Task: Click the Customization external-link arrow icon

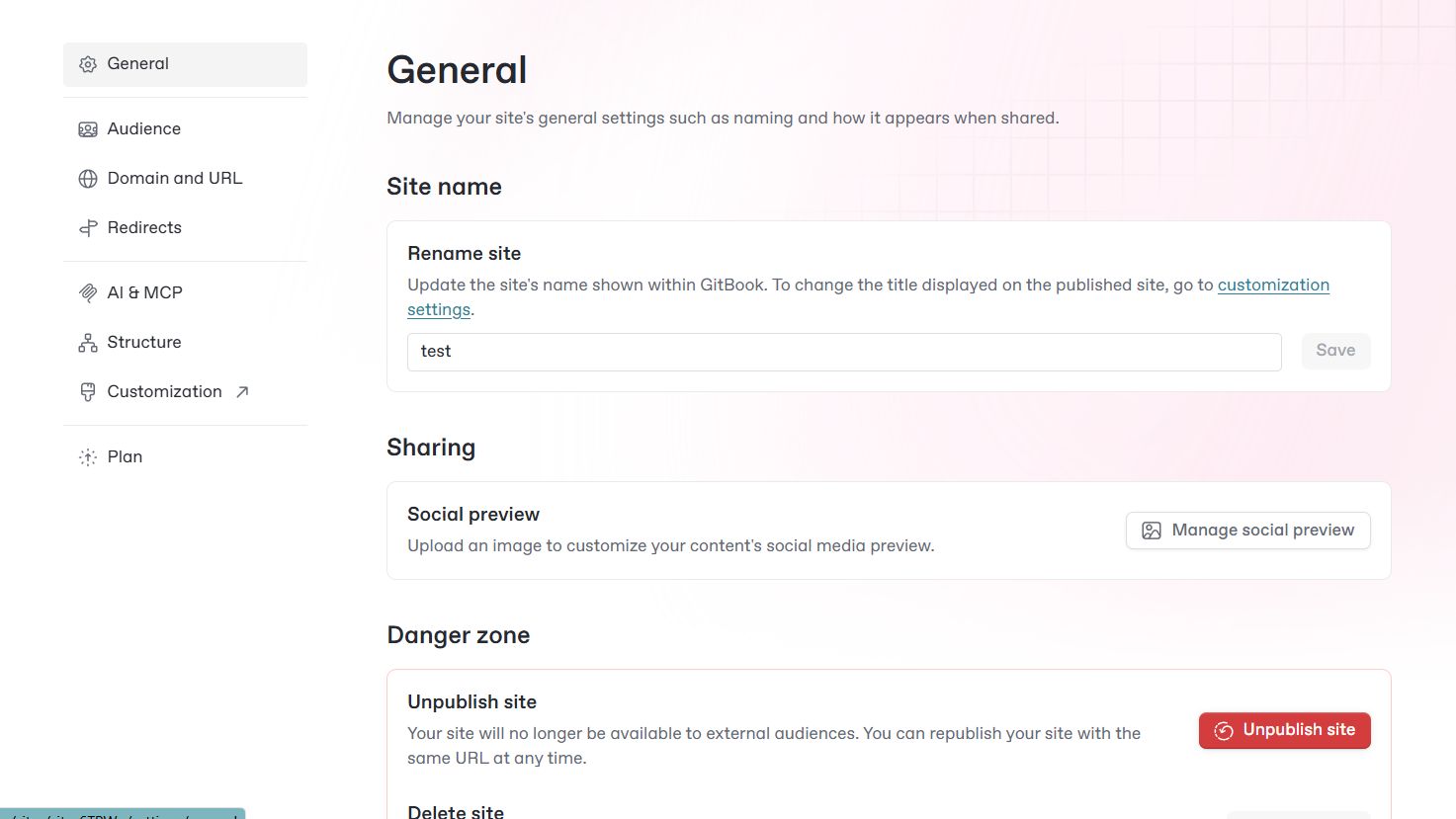Action: pyautogui.click(x=242, y=392)
